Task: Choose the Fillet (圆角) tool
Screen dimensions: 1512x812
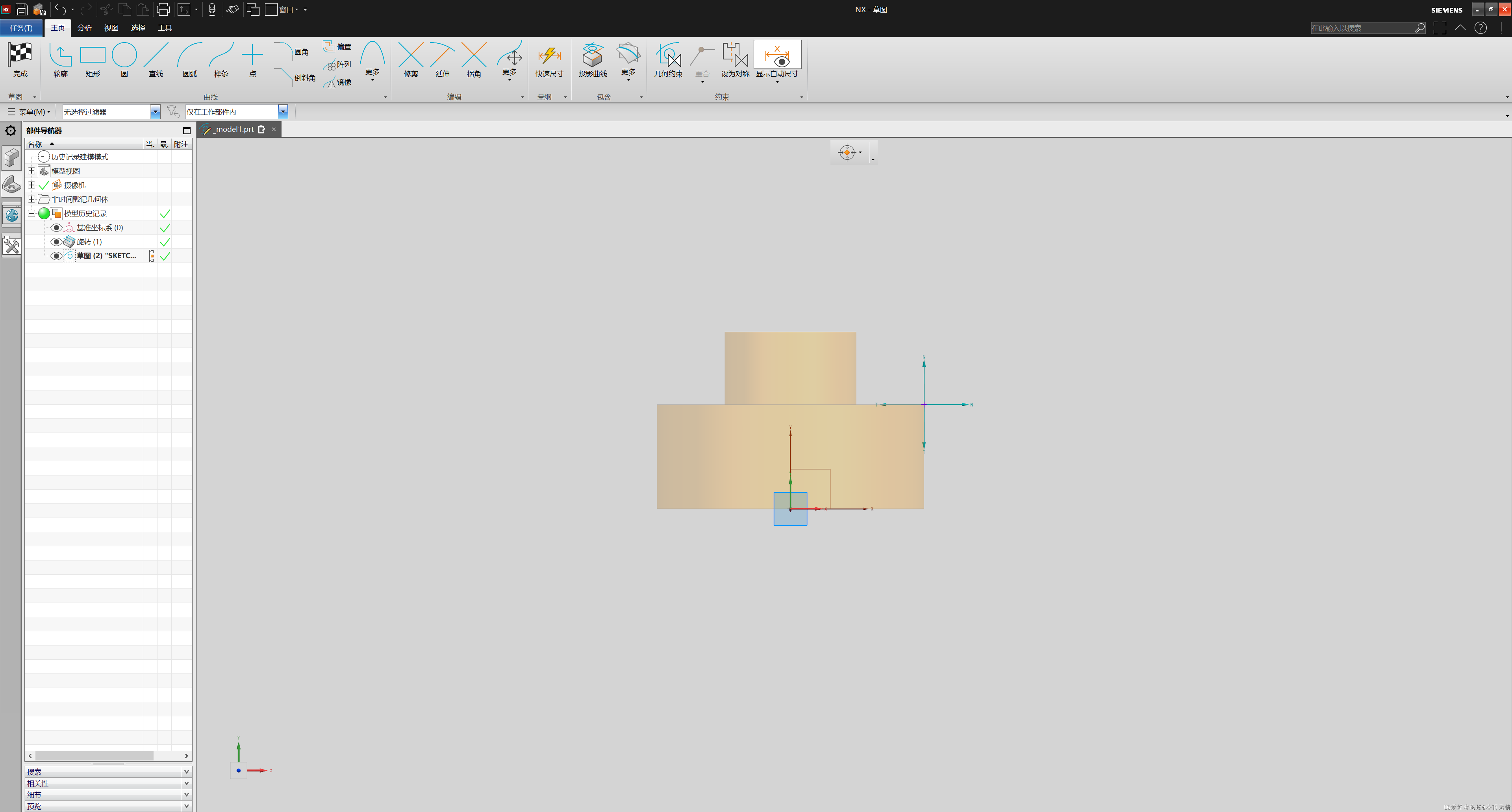Action: point(292,52)
